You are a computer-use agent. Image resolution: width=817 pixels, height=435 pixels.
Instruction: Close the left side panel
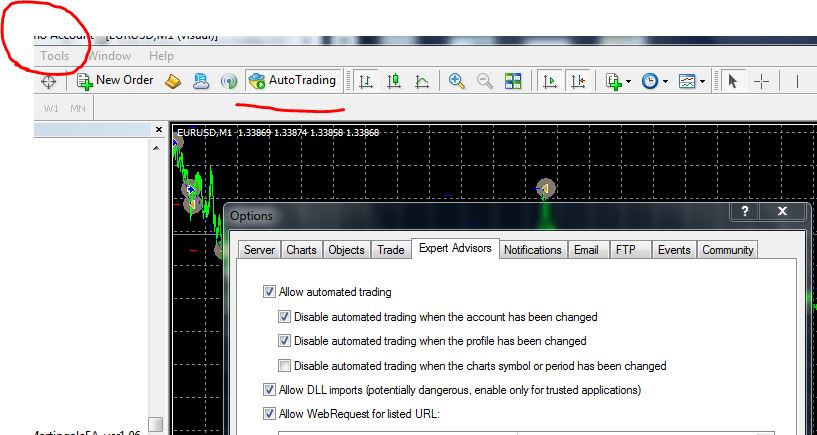click(159, 130)
